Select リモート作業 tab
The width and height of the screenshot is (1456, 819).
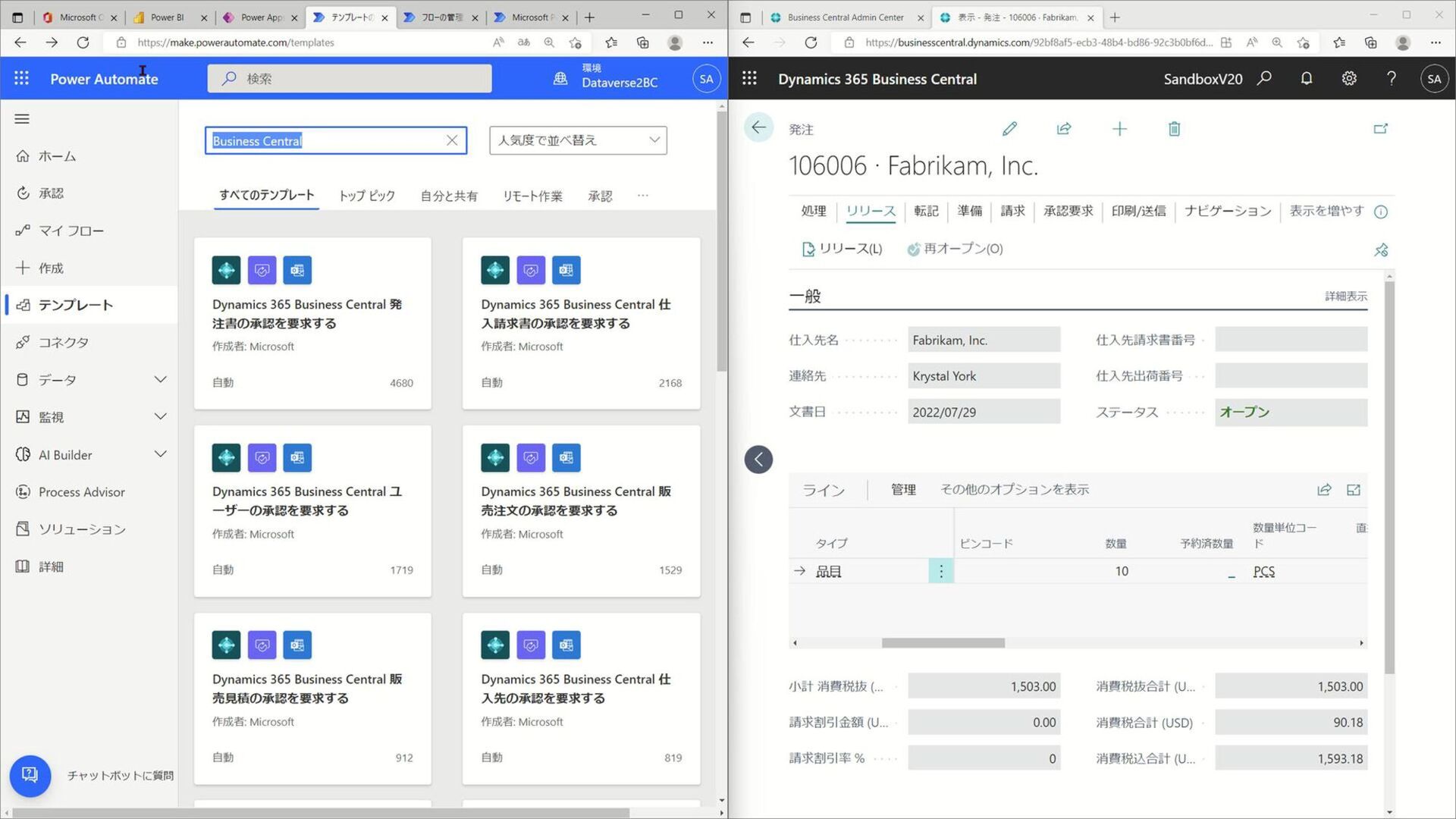(x=532, y=196)
